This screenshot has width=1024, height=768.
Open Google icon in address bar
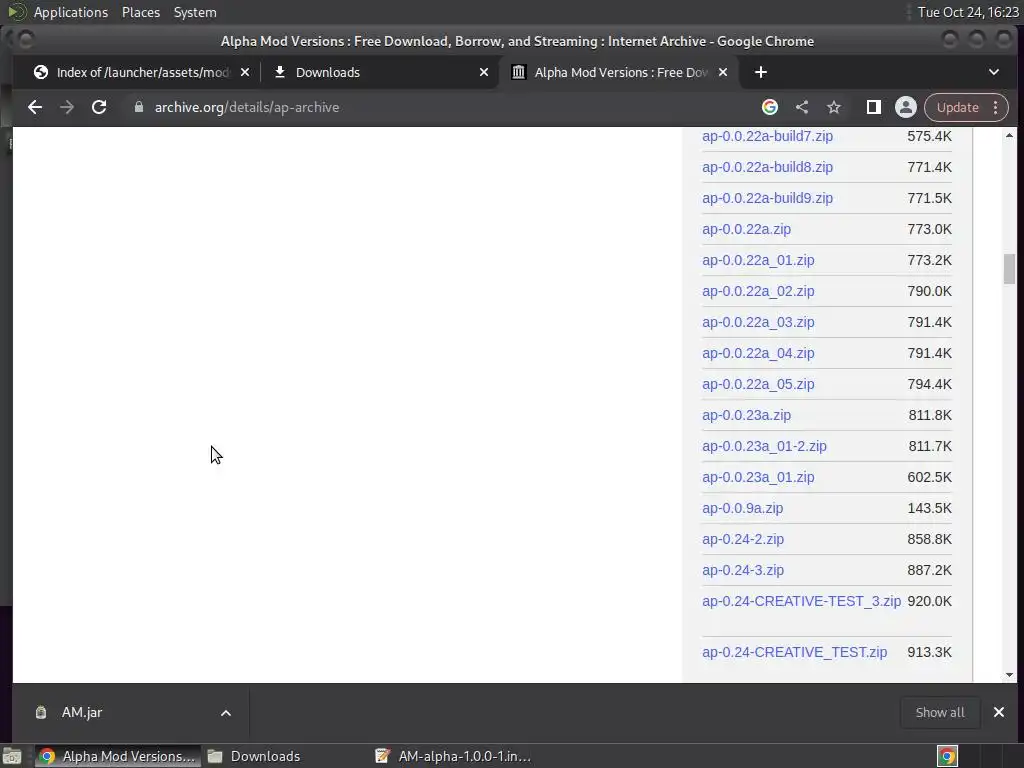pos(770,107)
